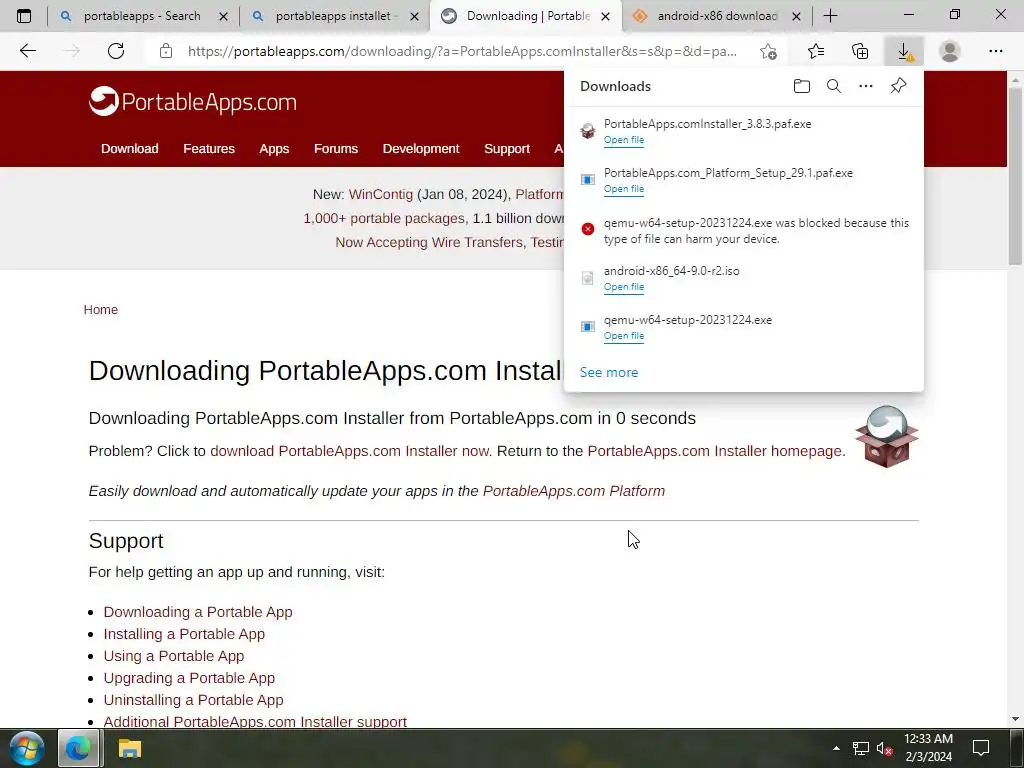Viewport: 1024px width, 768px height.
Task: Click See more in Downloads panel
Action: (x=609, y=372)
